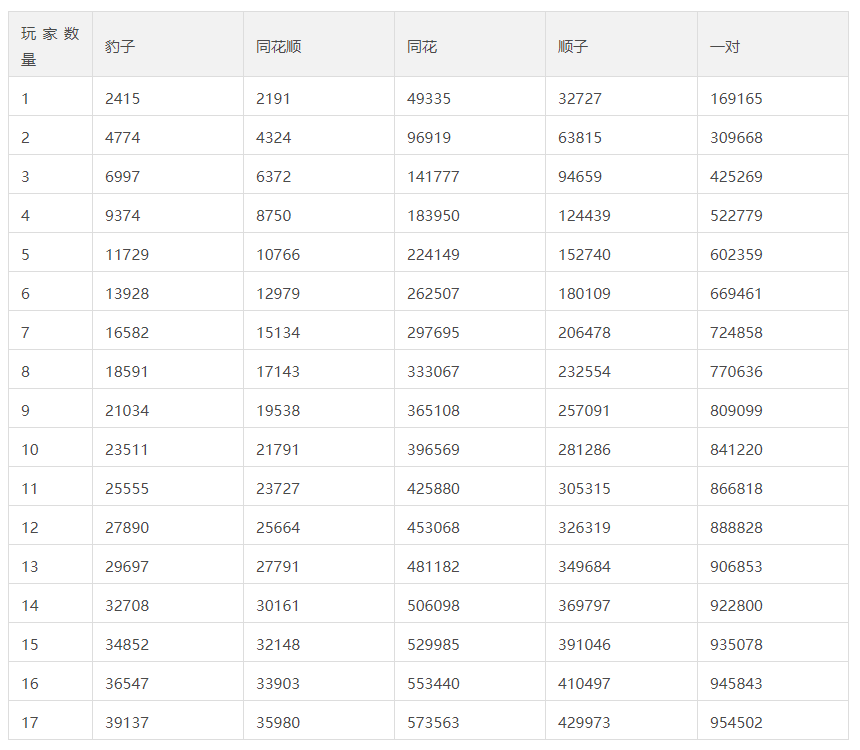This screenshot has width=860, height=750.
Task: Click the 同花顺 column header
Action: point(278,47)
